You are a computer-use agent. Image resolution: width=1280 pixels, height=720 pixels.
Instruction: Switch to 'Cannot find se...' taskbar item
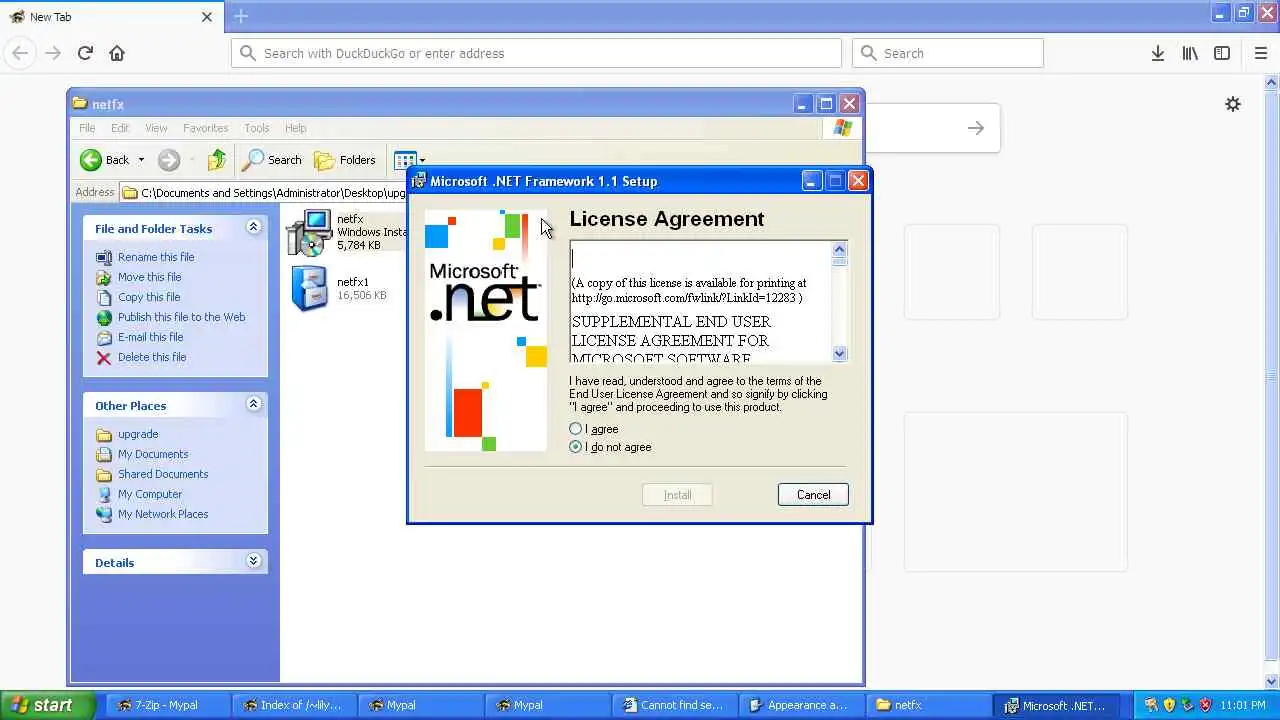click(x=673, y=705)
